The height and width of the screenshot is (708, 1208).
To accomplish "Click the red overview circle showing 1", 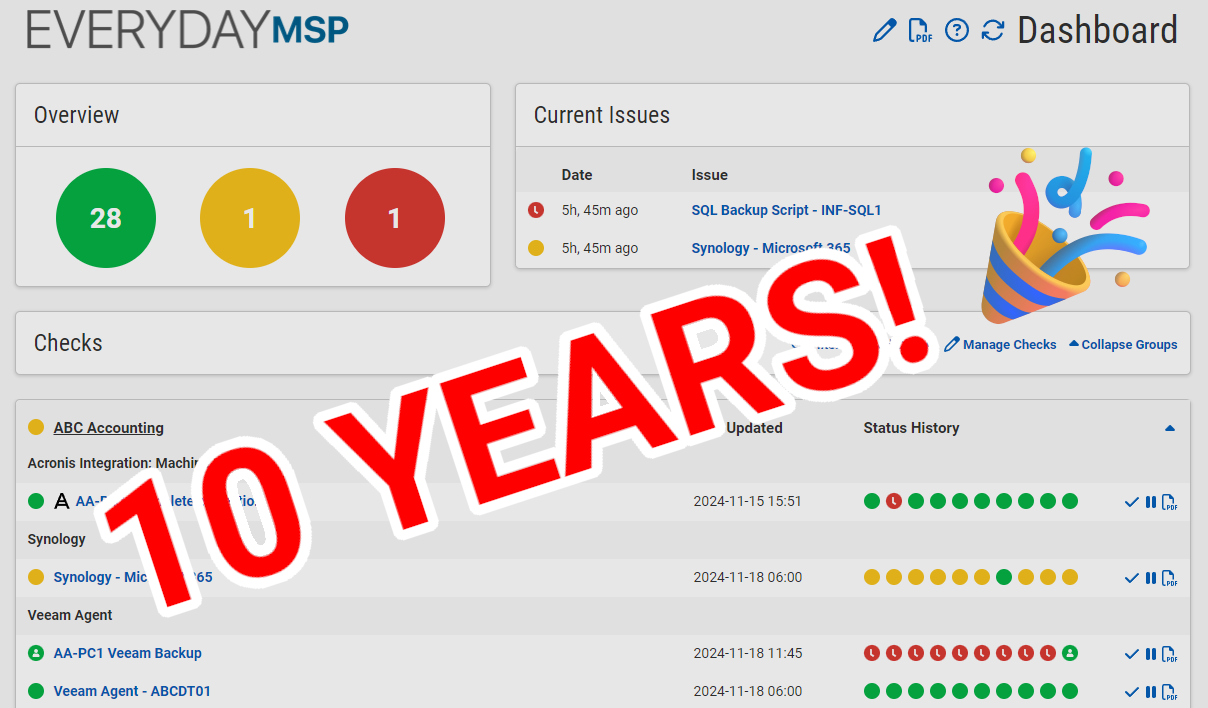I will [x=394, y=218].
